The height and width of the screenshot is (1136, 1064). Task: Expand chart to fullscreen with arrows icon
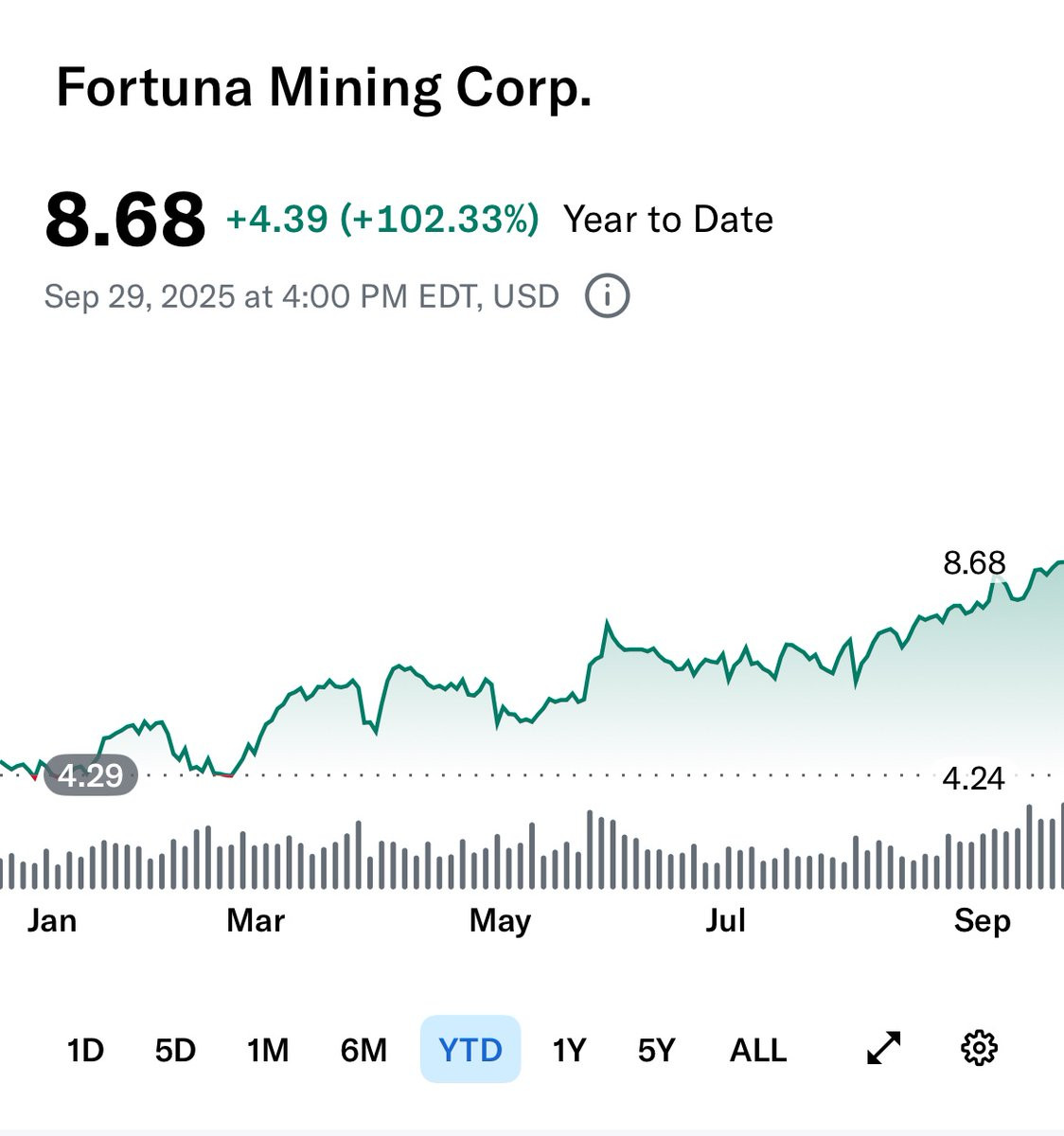tap(884, 1048)
